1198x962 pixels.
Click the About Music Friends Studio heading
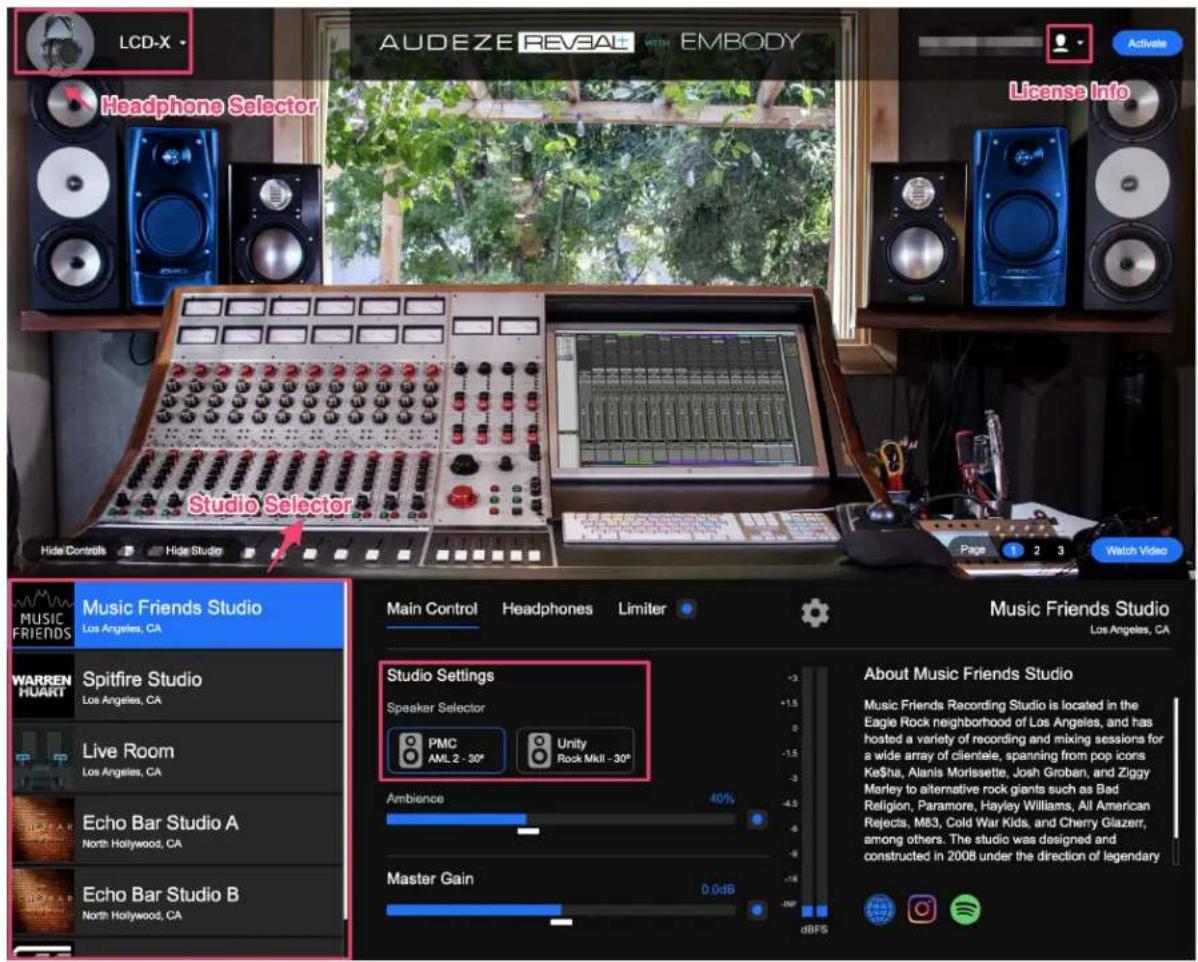968,674
